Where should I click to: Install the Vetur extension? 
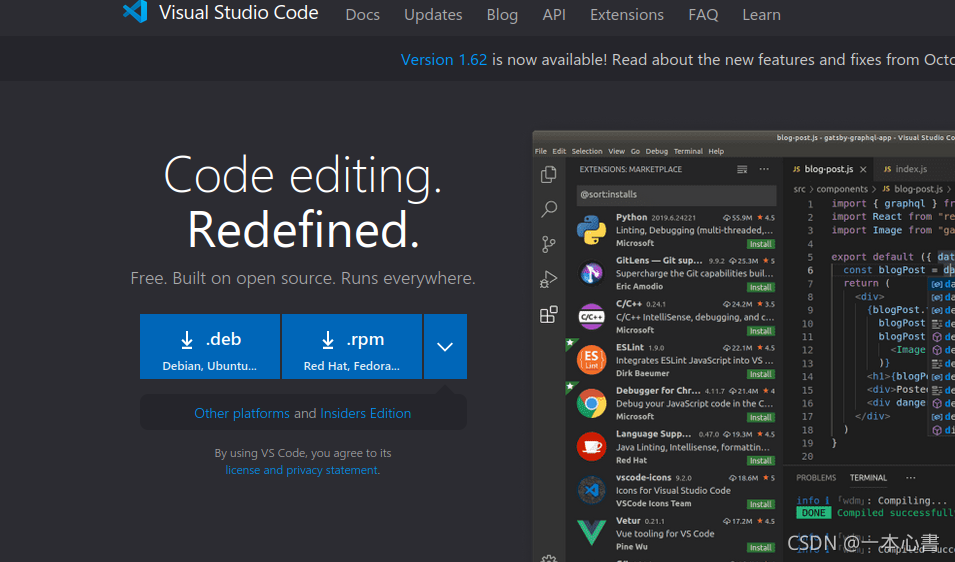[x=761, y=548]
